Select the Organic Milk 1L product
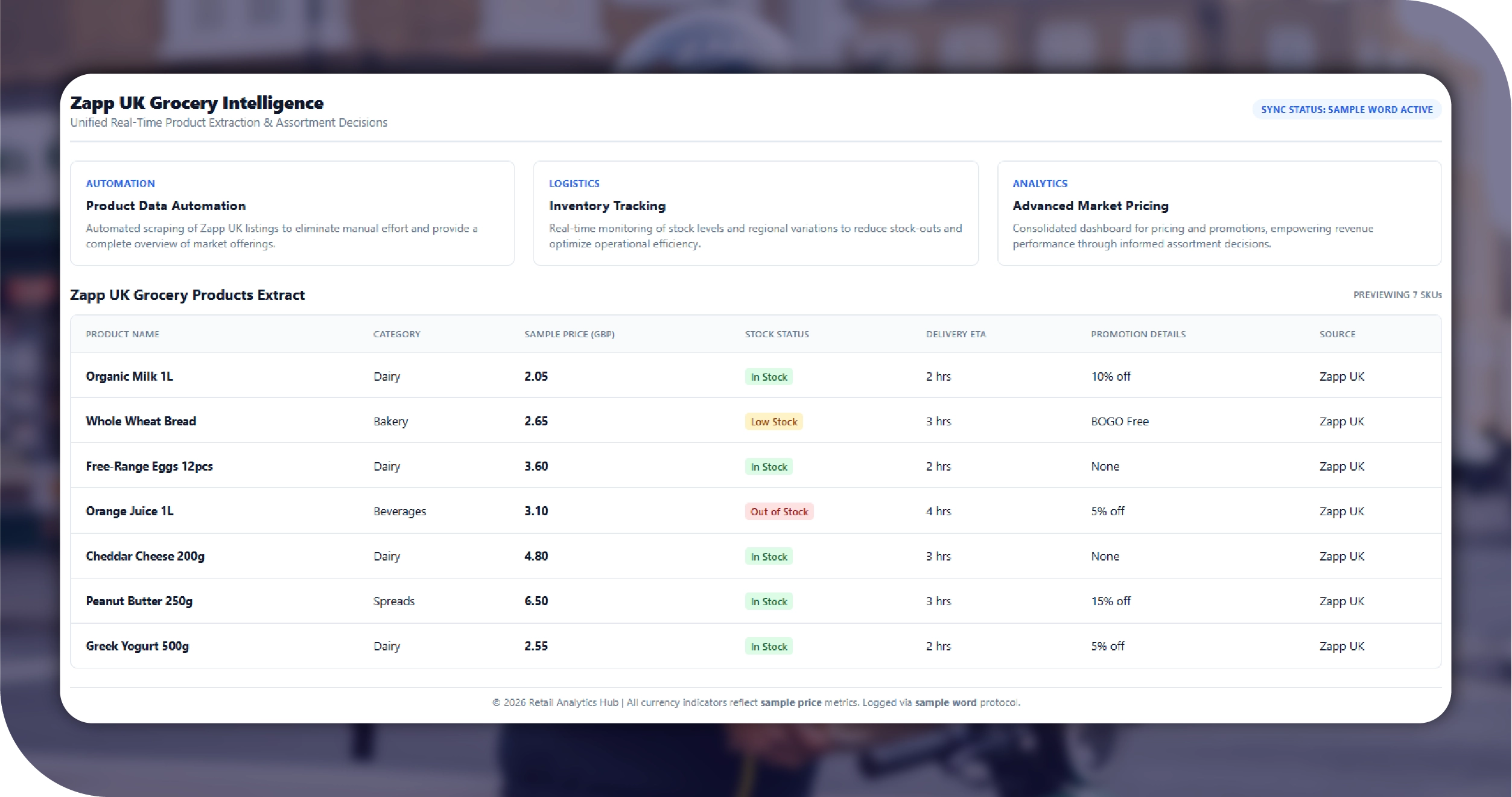Screen dimensions: 1512x797 (x=129, y=376)
